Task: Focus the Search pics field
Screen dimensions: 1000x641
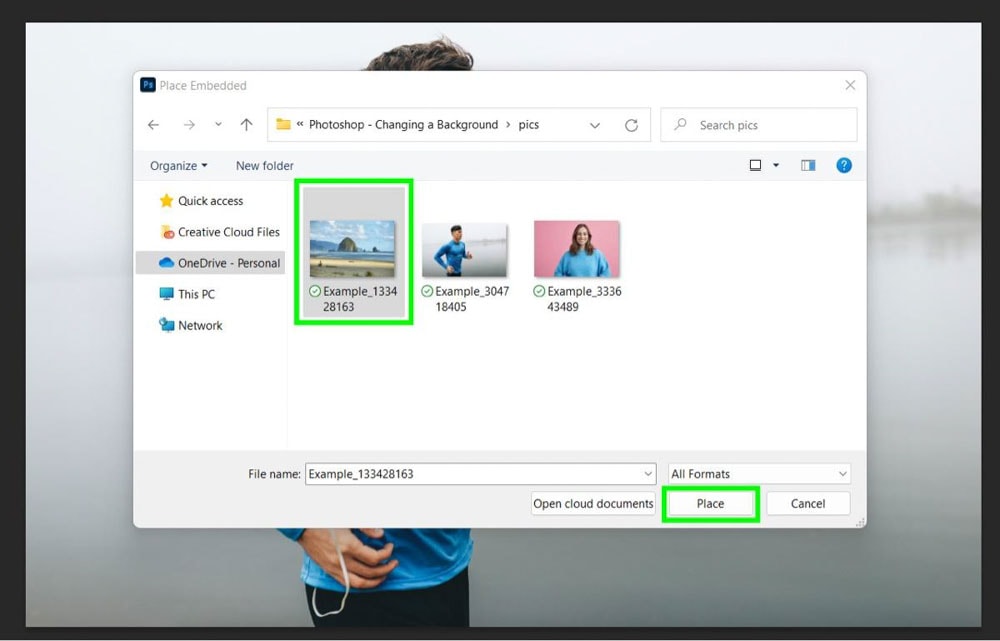Action: 759,125
